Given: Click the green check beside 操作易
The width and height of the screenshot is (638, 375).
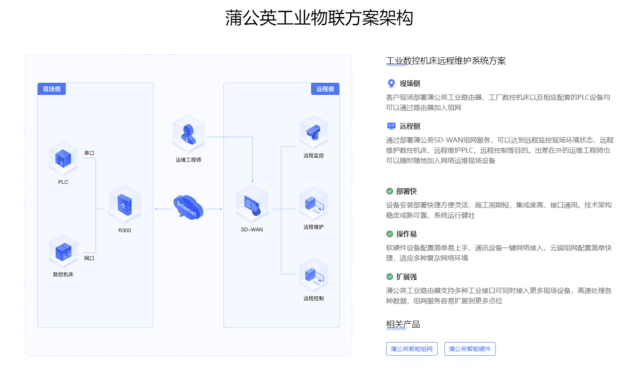Looking at the screenshot, I should pos(389,234).
